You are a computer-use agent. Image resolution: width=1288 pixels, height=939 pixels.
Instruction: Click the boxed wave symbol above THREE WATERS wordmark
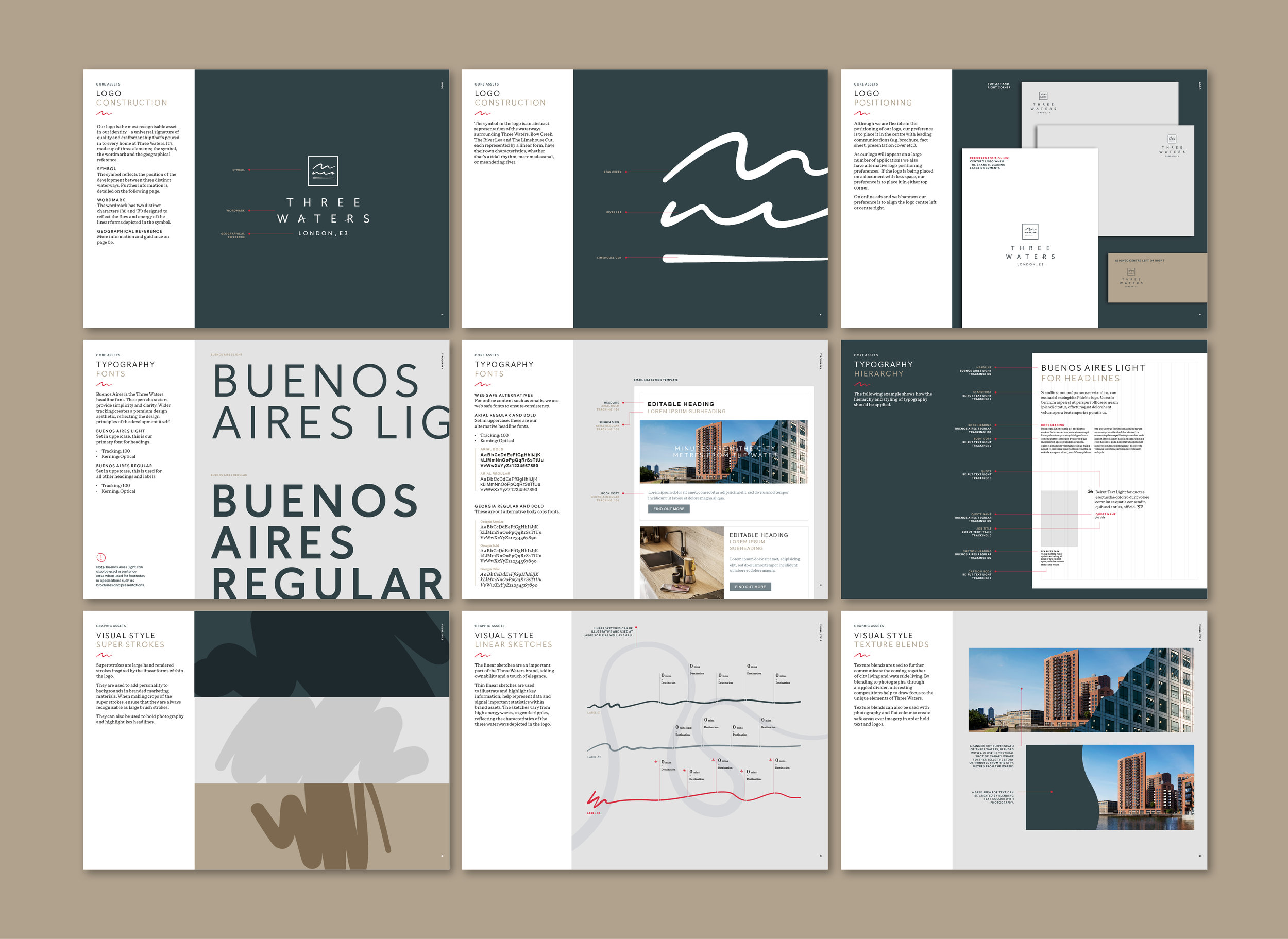(x=323, y=171)
